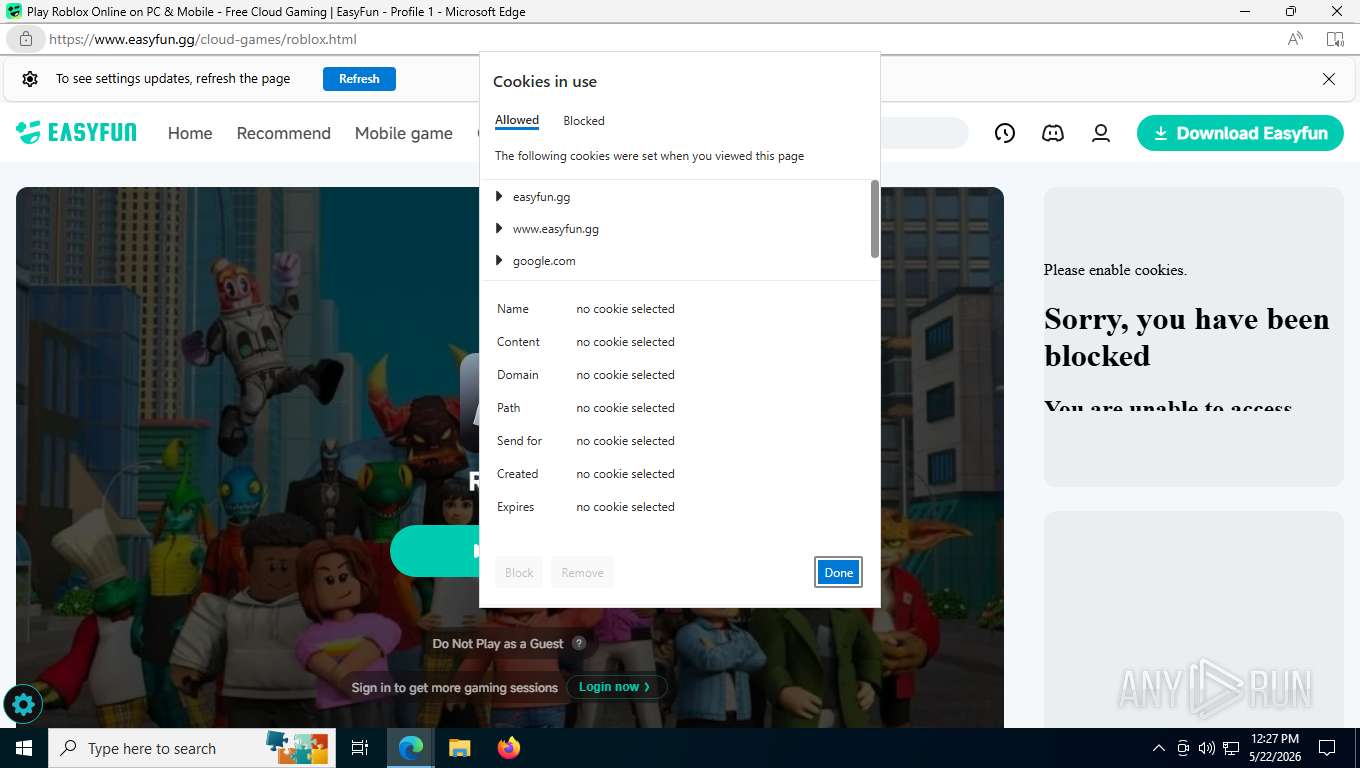Switch to the Blocked cookies tab
Image resolution: width=1360 pixels, height=768 pixels.
pyautogui.click(x=584, y=121)
